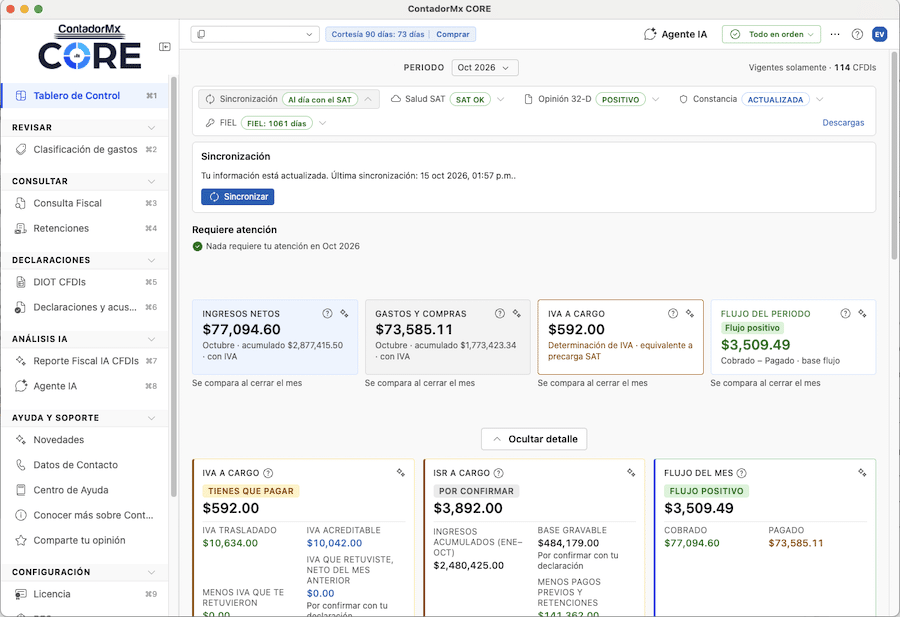Collapse the sidebar panel icon
This screenshot has height=617, width=900.
(x=165, y=46)
